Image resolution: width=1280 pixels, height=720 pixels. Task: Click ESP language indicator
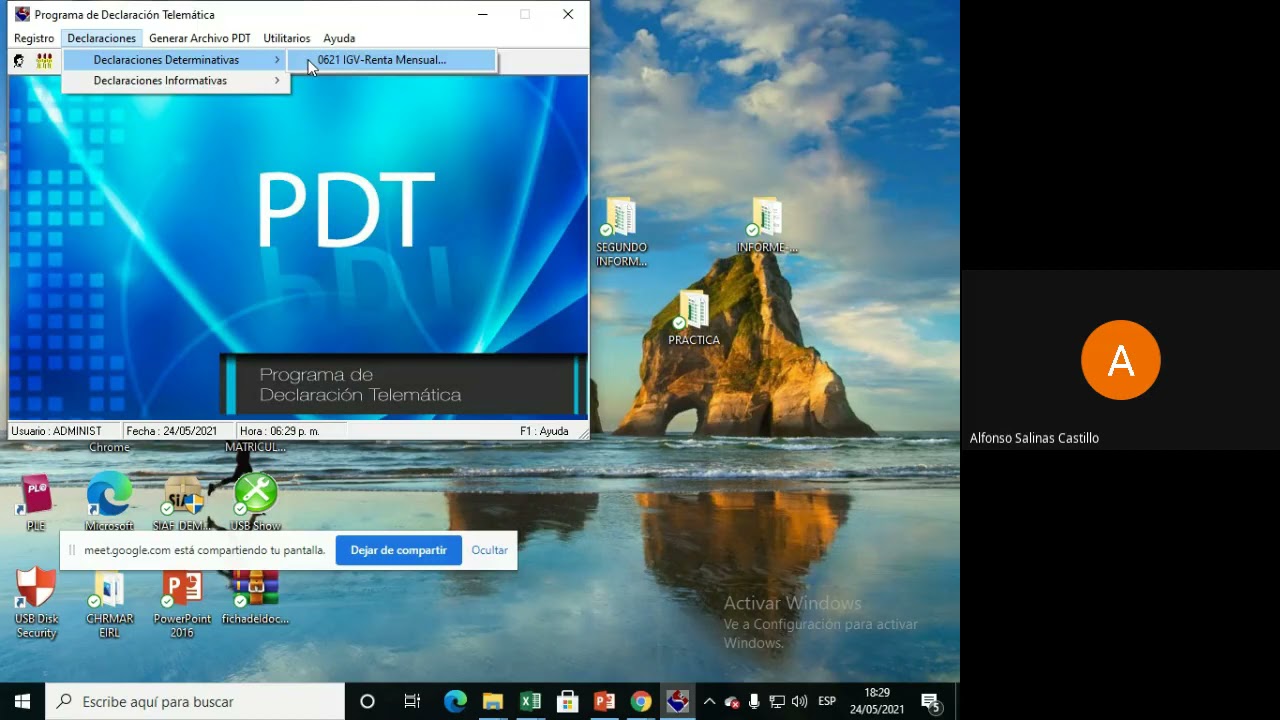(827, 702)
